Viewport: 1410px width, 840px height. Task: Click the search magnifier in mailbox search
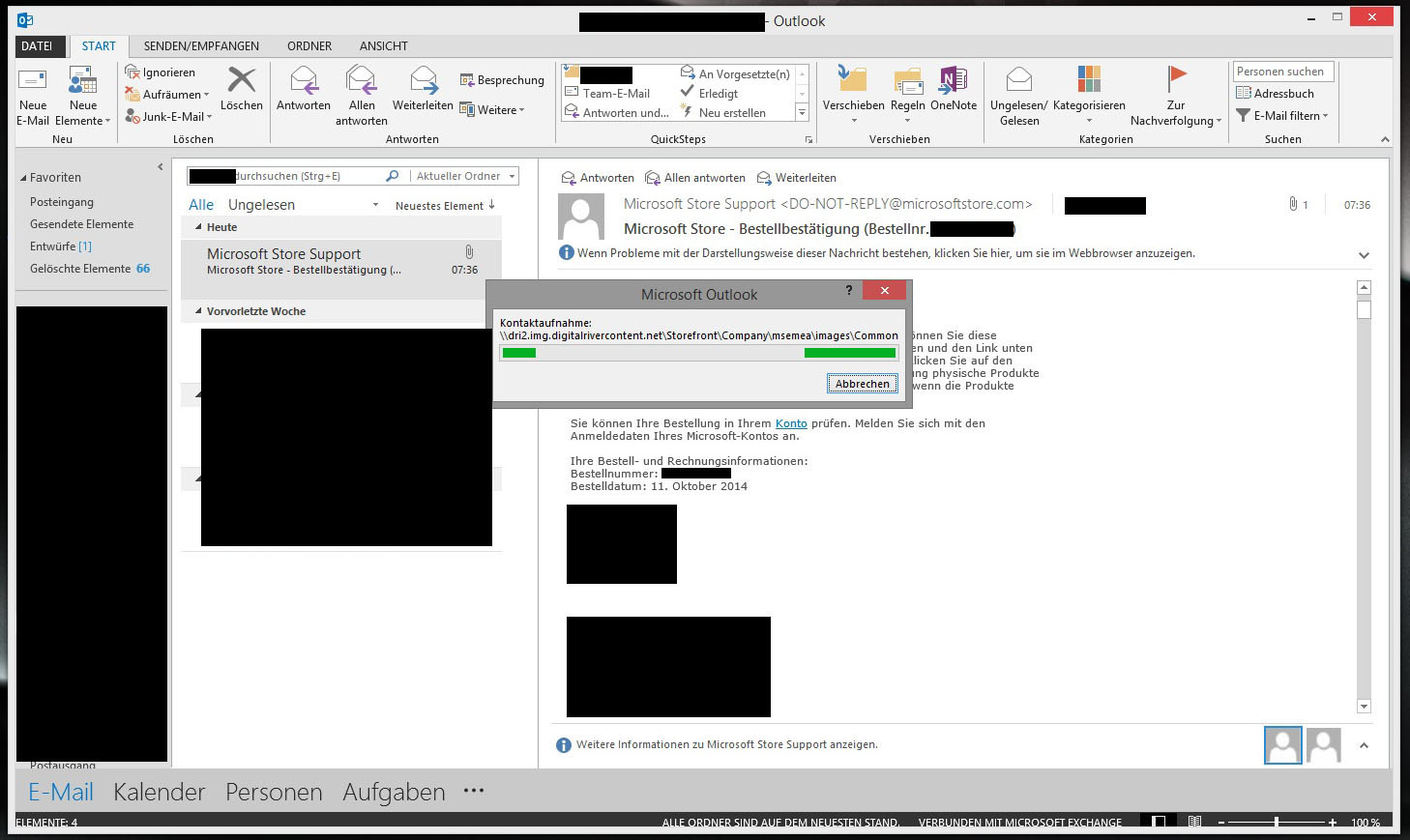pyautogui.click(x=392, y=176)
